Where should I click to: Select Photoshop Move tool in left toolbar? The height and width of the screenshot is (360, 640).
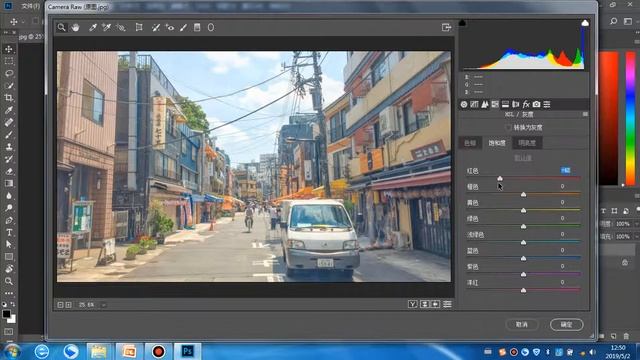coord(9,49)
